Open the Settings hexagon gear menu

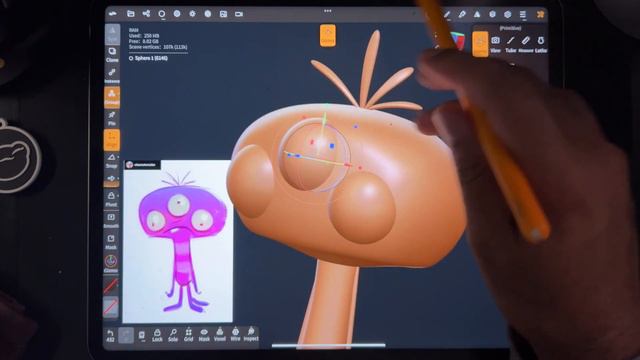508,14
